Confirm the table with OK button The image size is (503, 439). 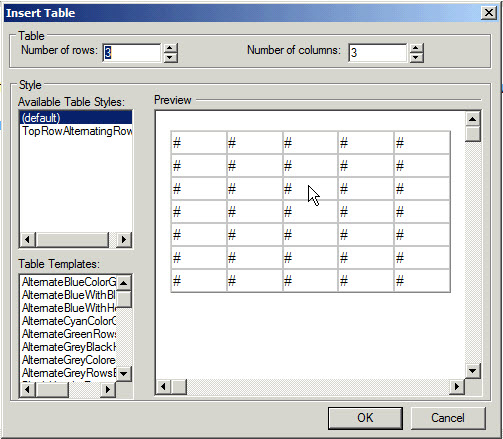tap(365, 418)
